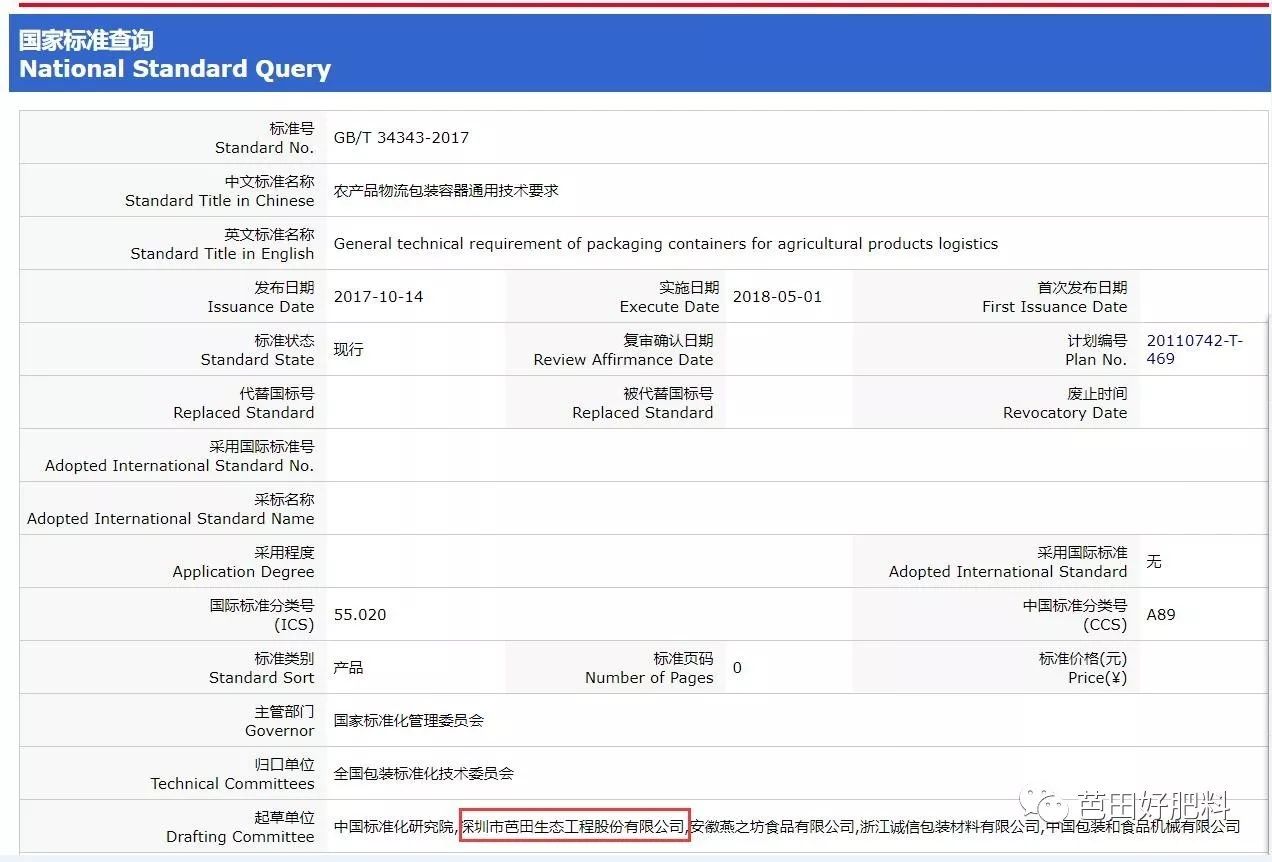Click drafting unit 安徽燕之坊食品有限公司
Screen dimensions: 1272x862
(x=773, y=826)
